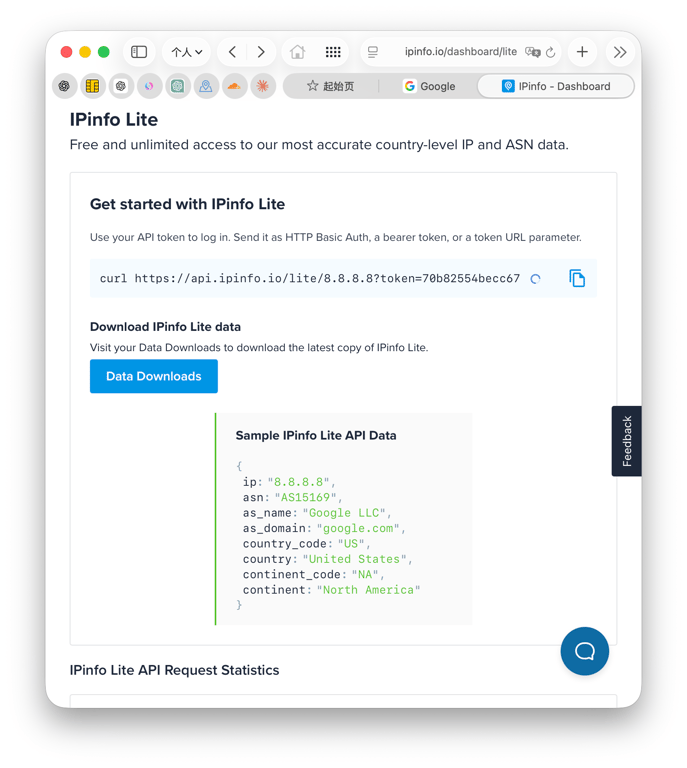The height and width of the screenshot is (768, 687).
Task: Open the third pinned tab with white OpenAI logo
Action: coord(121,86)
